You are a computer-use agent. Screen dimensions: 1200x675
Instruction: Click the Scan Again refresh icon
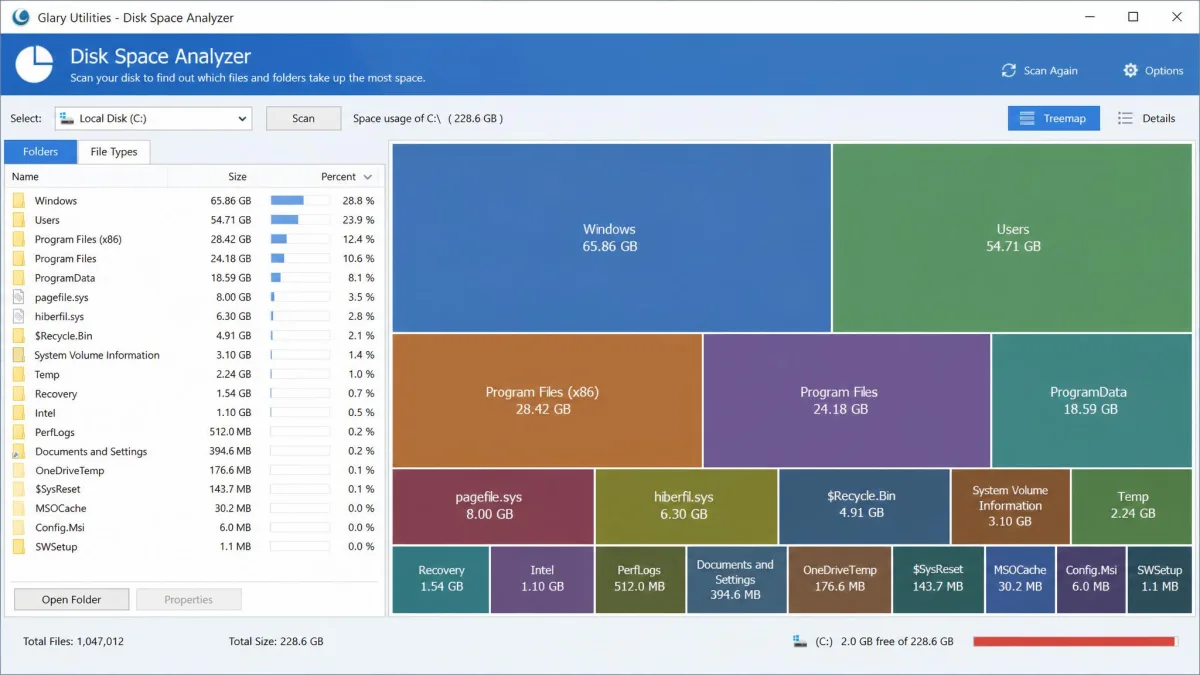pyautogui.click(x=1009, y=71)
